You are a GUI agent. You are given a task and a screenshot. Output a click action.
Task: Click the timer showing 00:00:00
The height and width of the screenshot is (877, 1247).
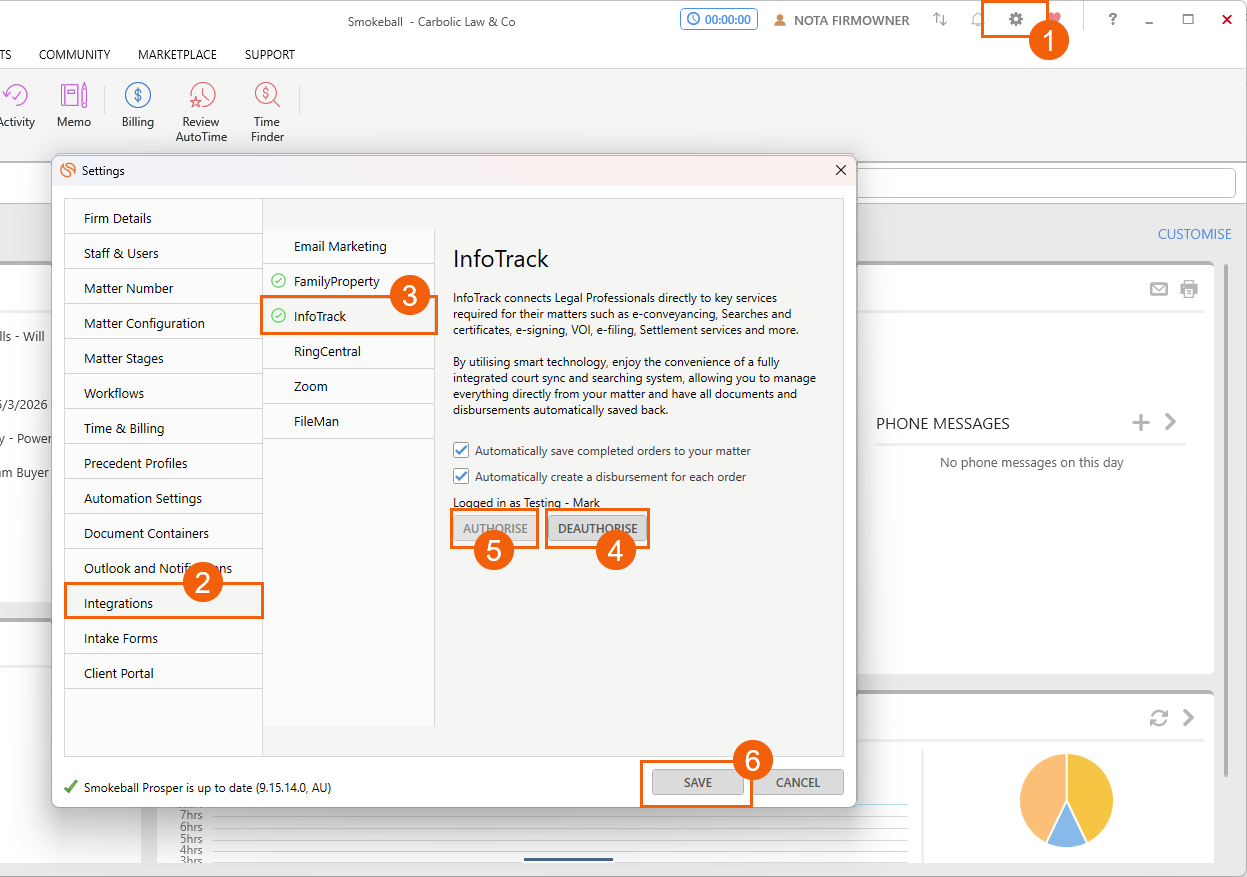(x=718, y=19)
